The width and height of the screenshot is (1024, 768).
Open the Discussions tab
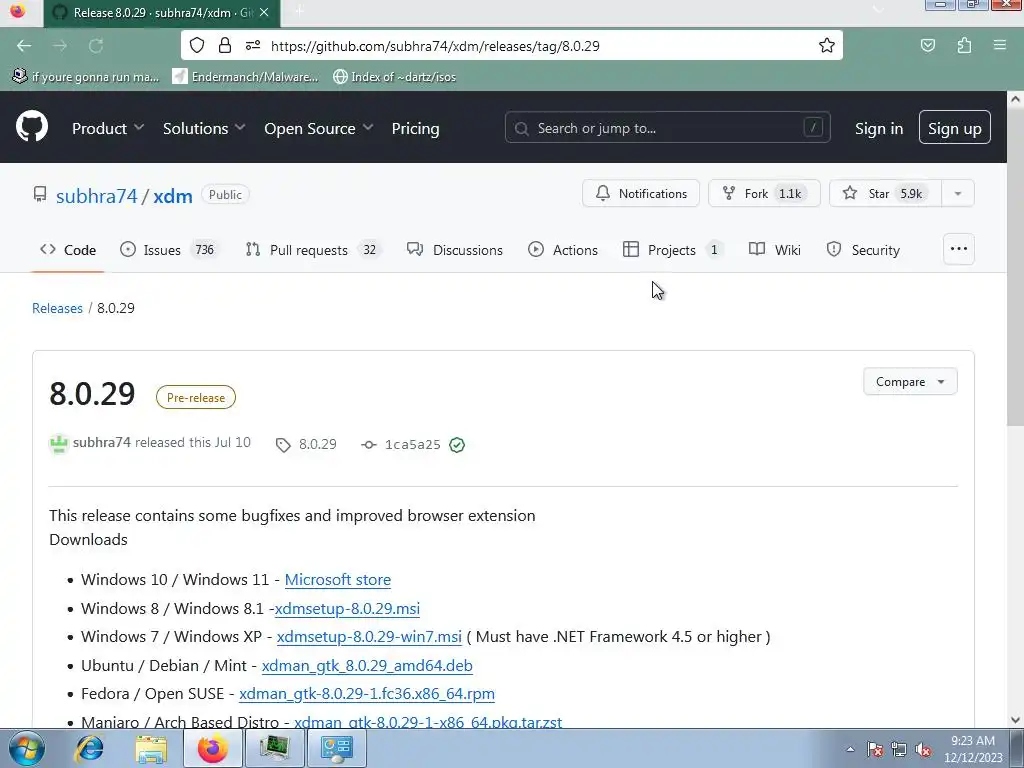pyautogui.click(x=455, y=249)
